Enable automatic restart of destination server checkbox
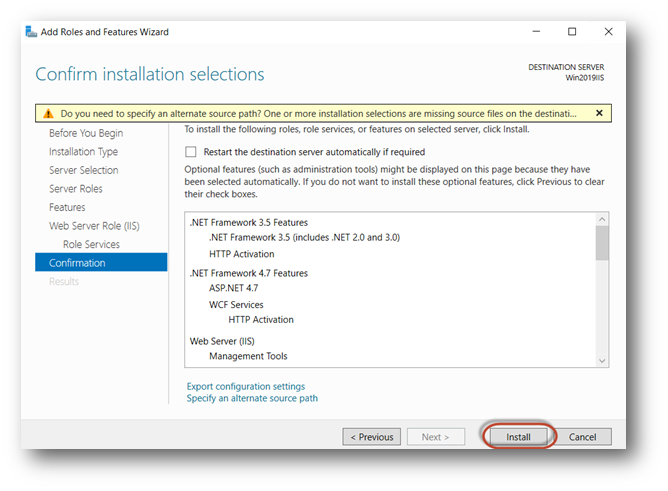This screenshot has width=668, height=491. click(191, 152)
